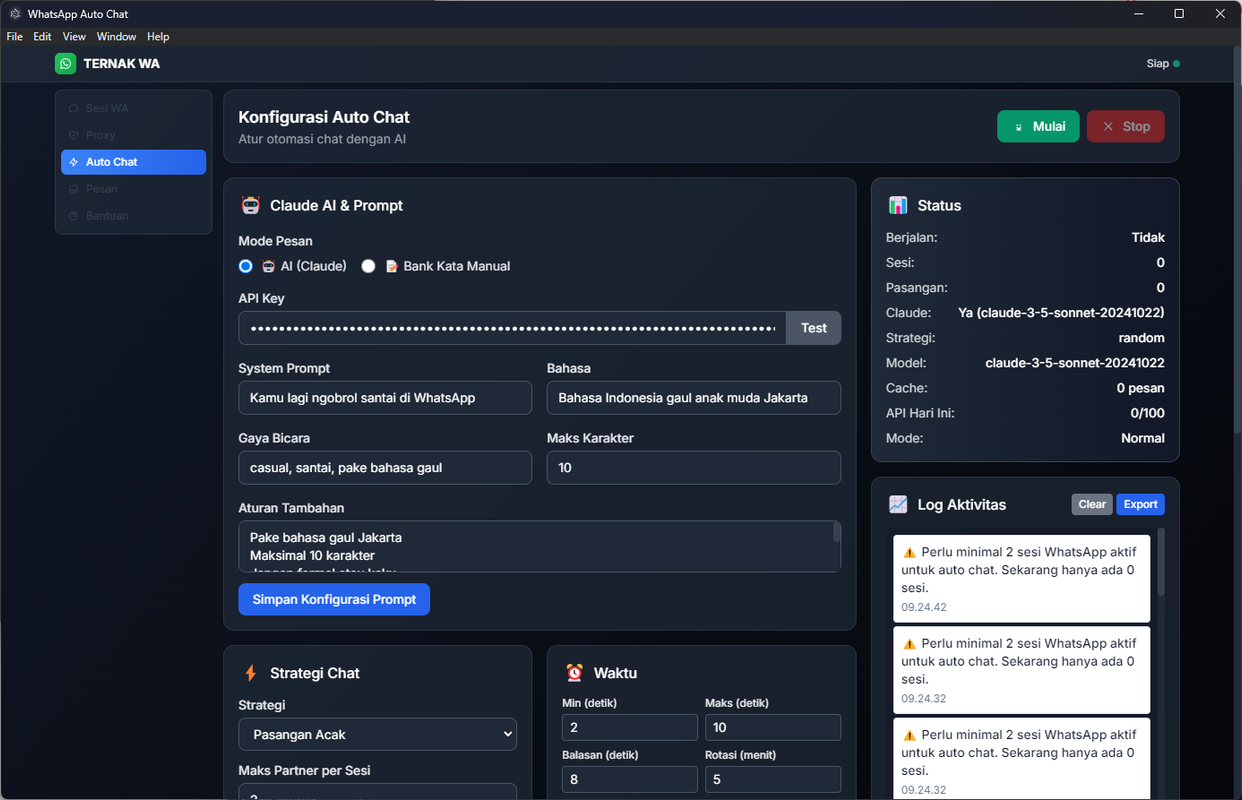Click the TERNAK WA title text

point(121,63)
